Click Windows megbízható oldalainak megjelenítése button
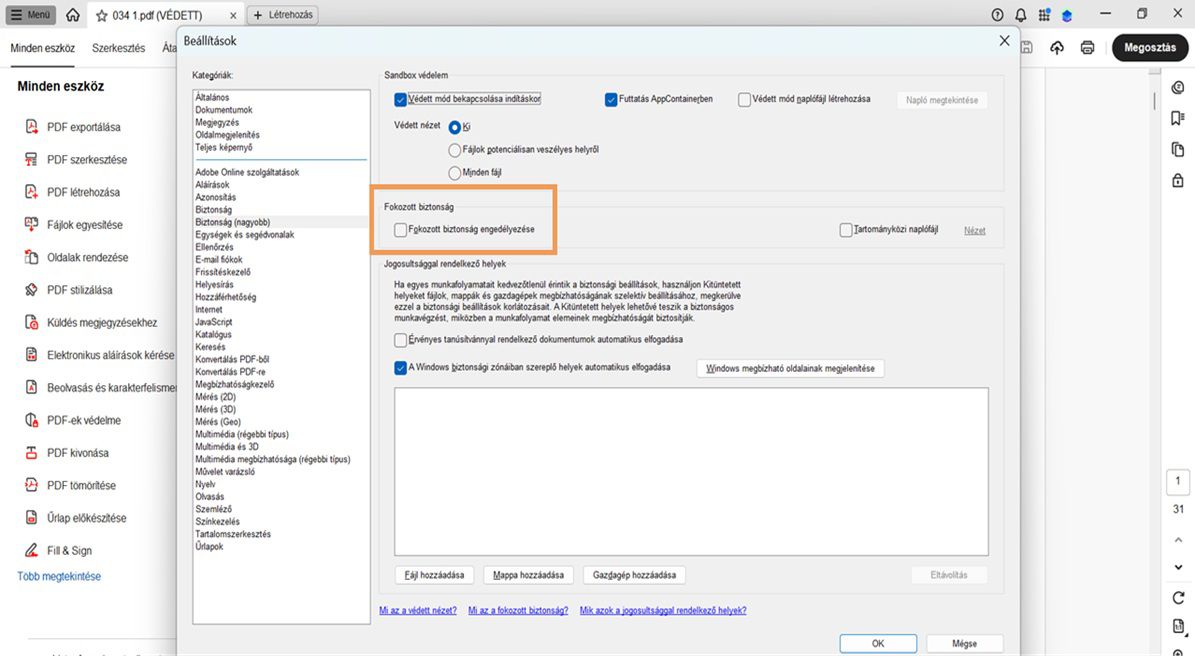 (x=790, y=368)
